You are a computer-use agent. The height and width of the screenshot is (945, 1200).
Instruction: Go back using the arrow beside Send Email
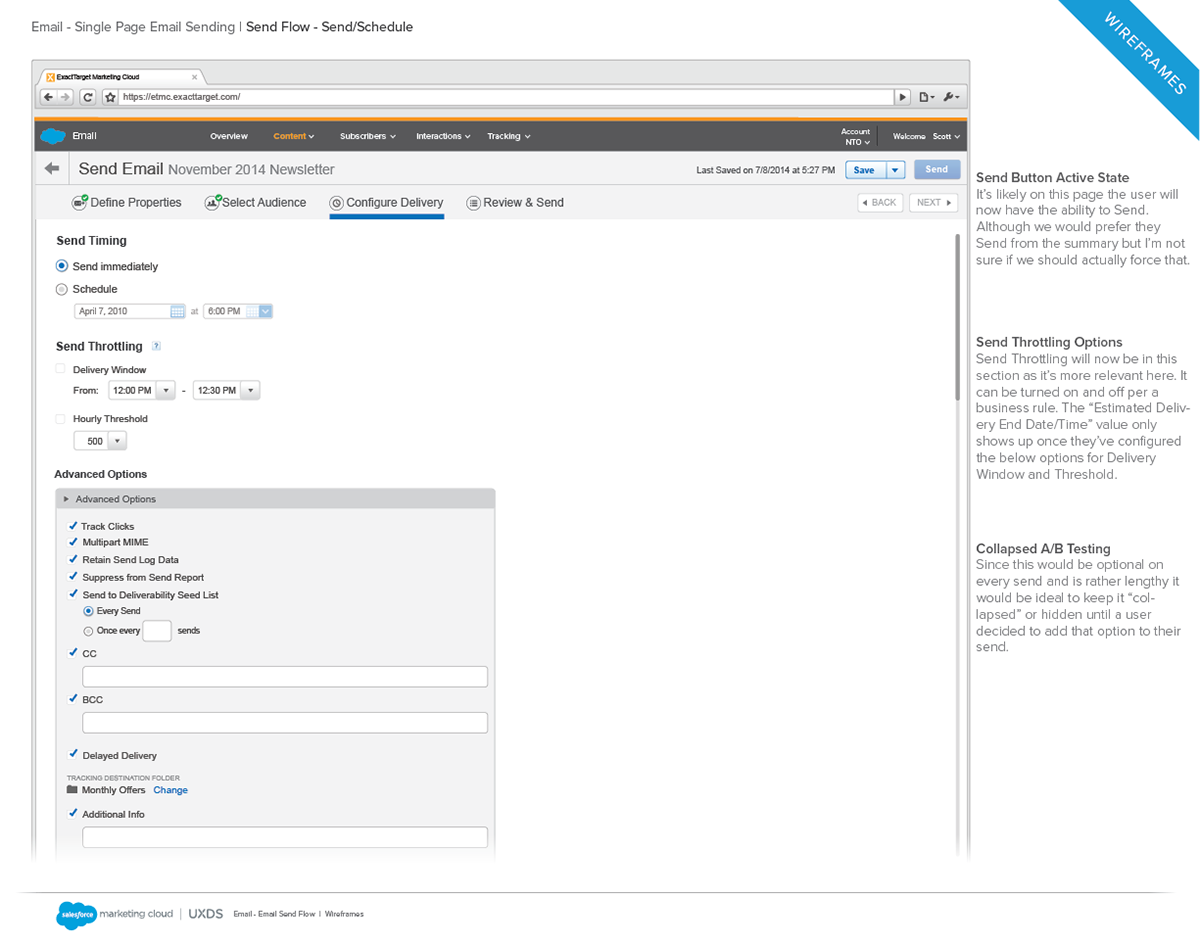[52, 169]
